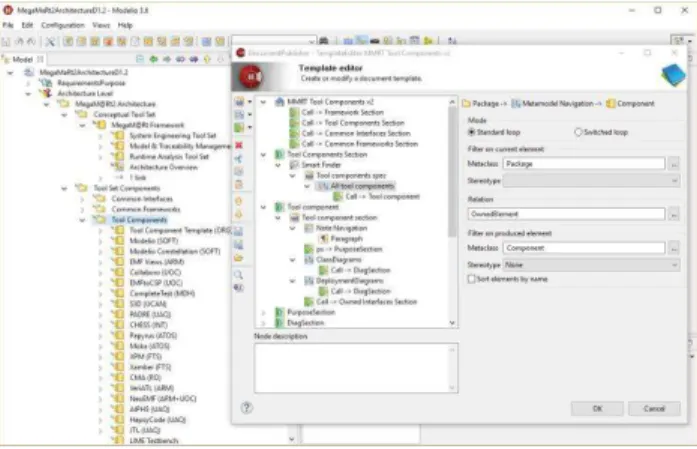This screenshot has height=449, width=697.
Task: Choose the Switched loop radio button
Action: pyautogui.click(x=578, y=132)
